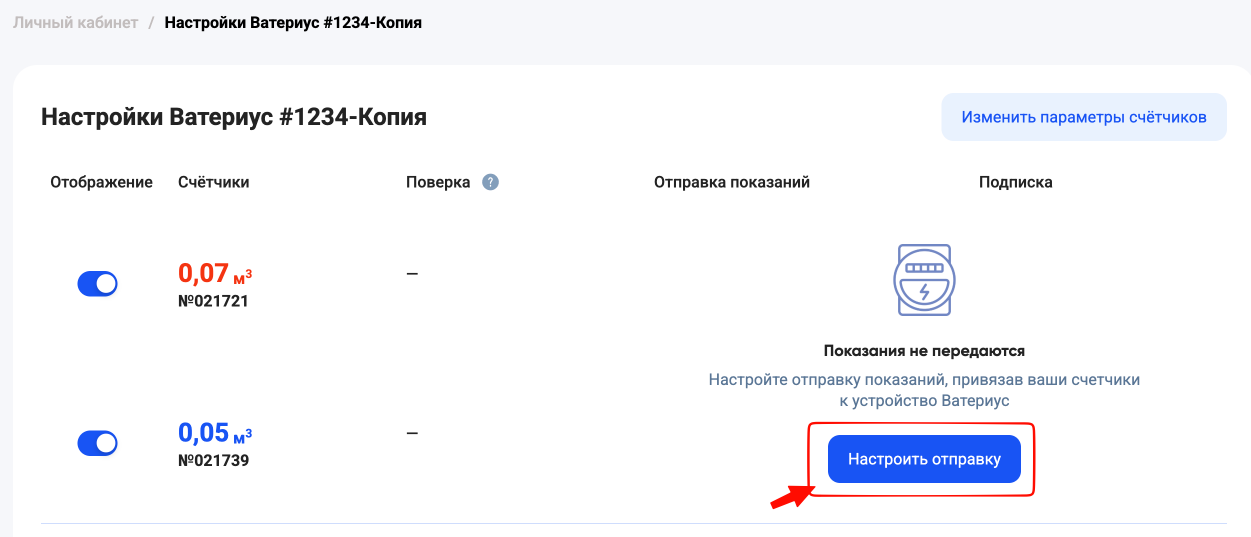This screenshot has width=1251, height=537.
Task: Select the current breadcrumb Настройки Ватериус #1234-Копия
Action: [293, 22]
